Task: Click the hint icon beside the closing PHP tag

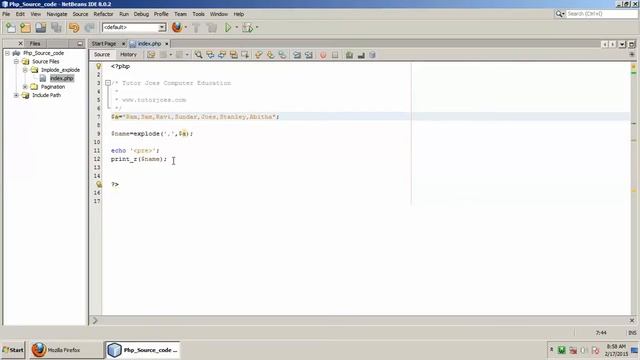Action: pyautogui.click(x=98, y=184)
